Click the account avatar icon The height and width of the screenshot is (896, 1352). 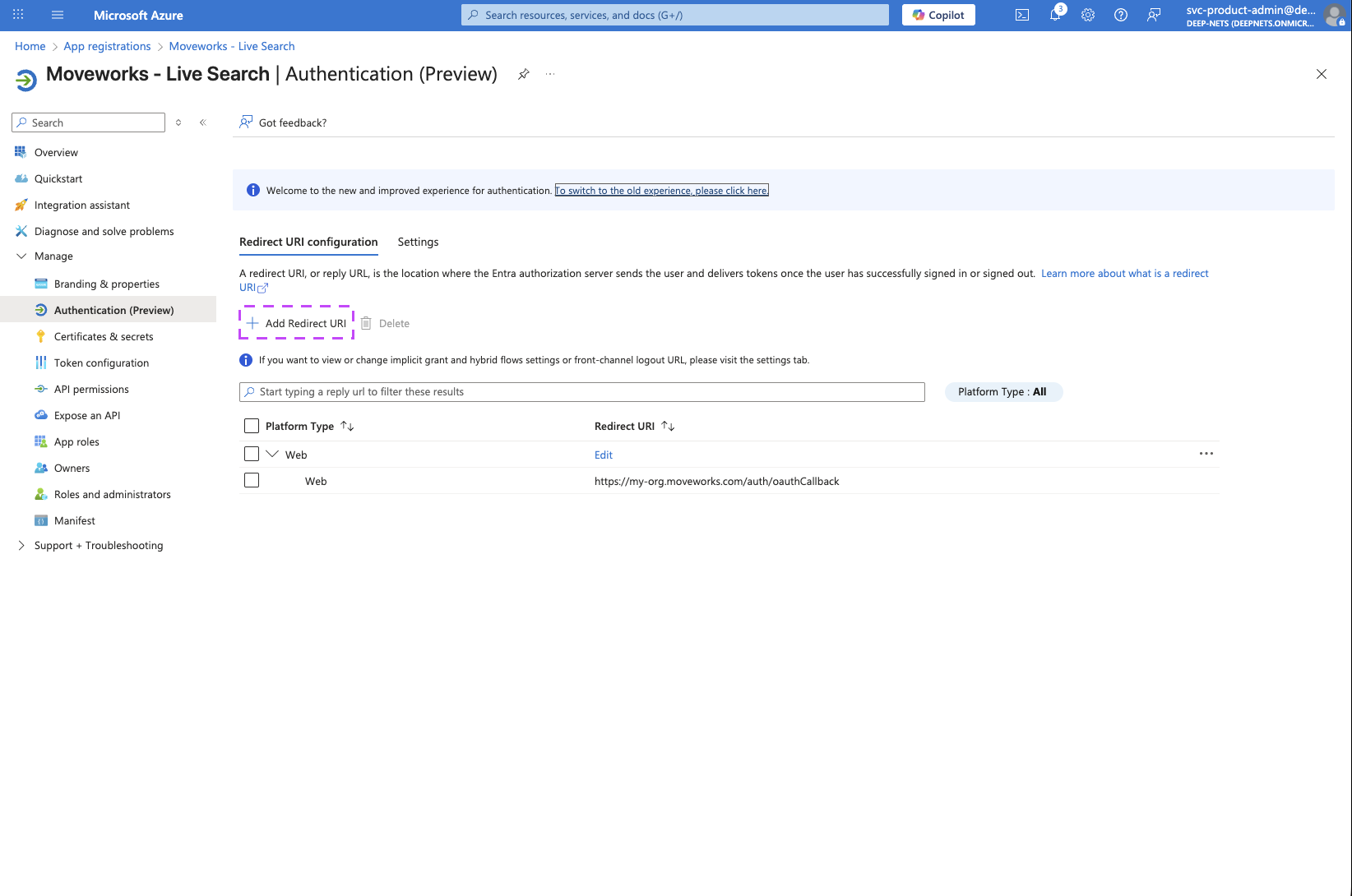[1335, 15]
